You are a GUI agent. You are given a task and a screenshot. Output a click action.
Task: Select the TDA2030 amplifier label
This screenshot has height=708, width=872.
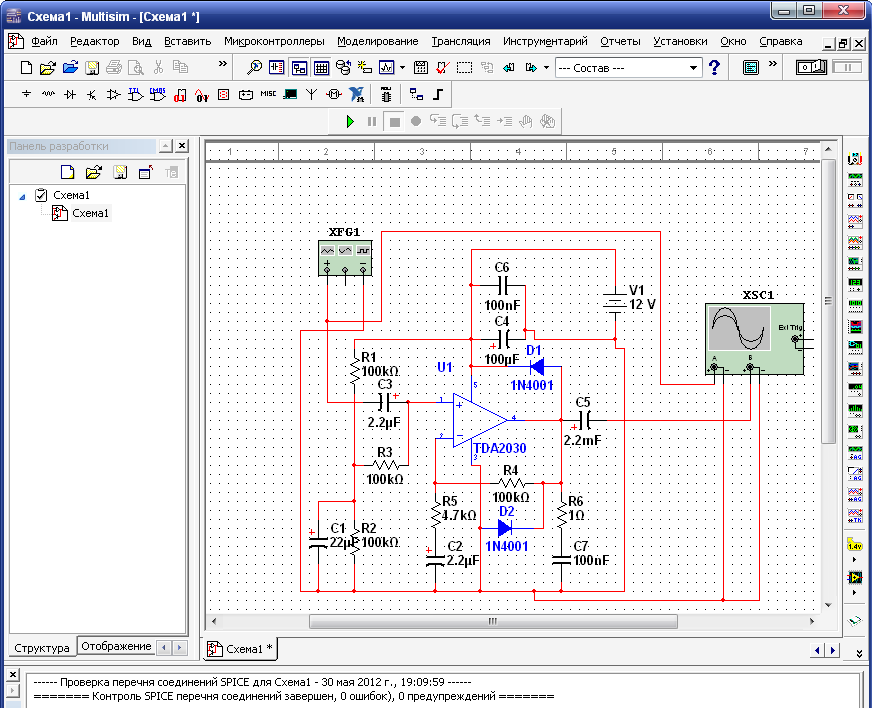point(499,448)
